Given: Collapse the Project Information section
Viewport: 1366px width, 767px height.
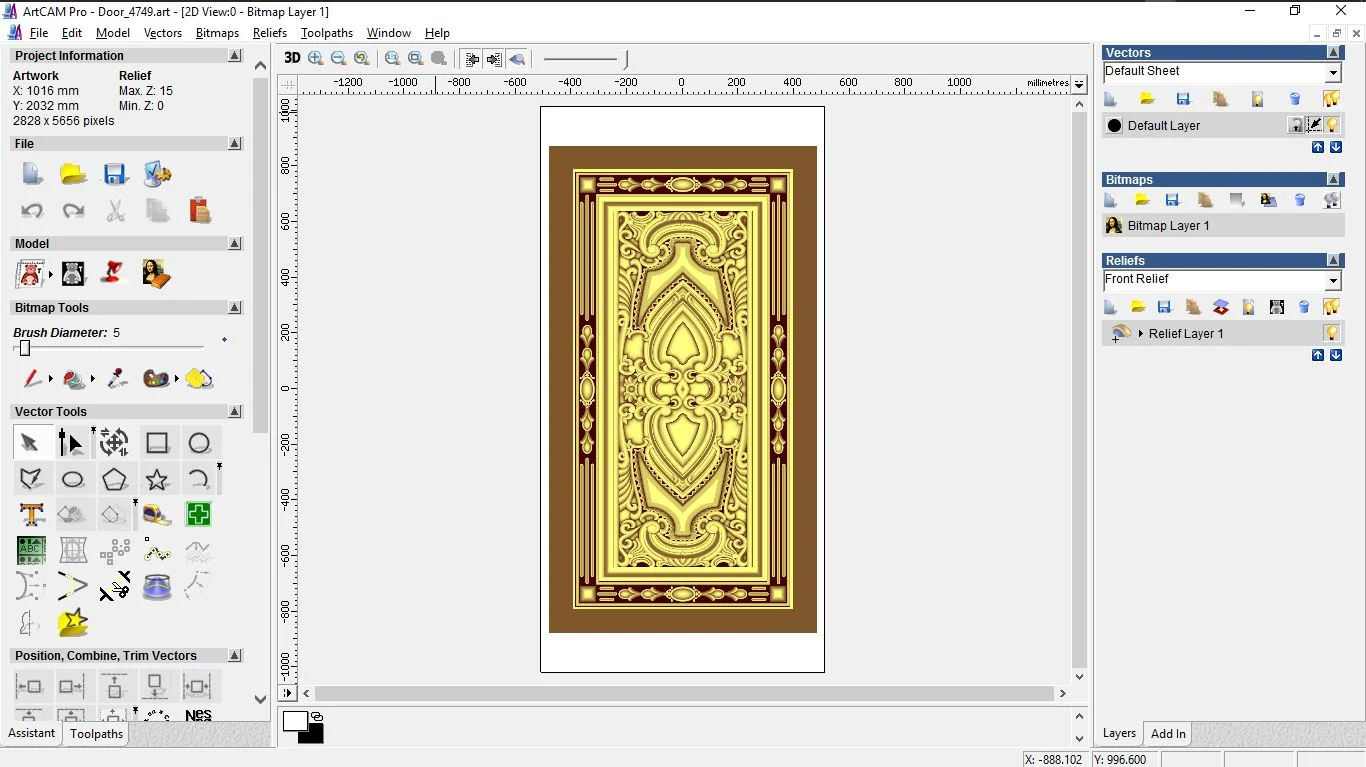Looking at the screenshot, I should [x=235, y=56].
